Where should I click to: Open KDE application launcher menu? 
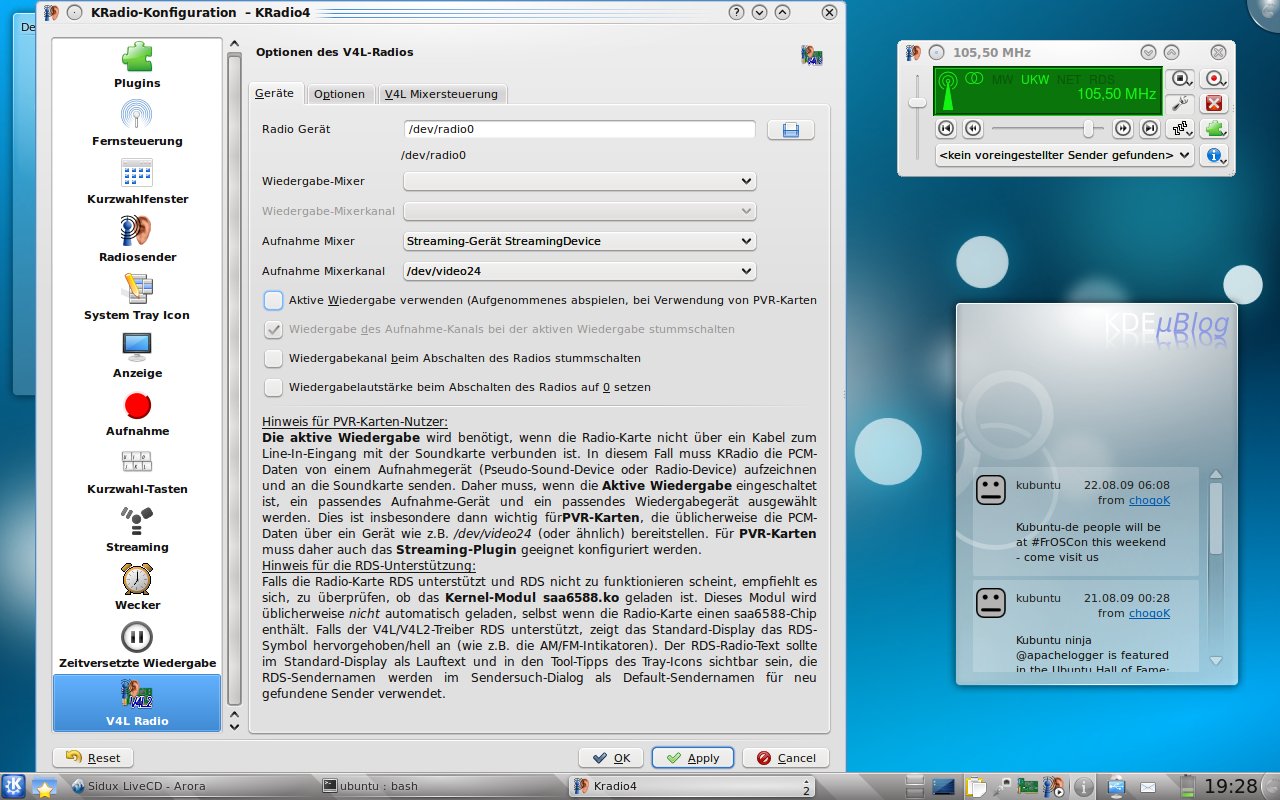coord(15,786)
